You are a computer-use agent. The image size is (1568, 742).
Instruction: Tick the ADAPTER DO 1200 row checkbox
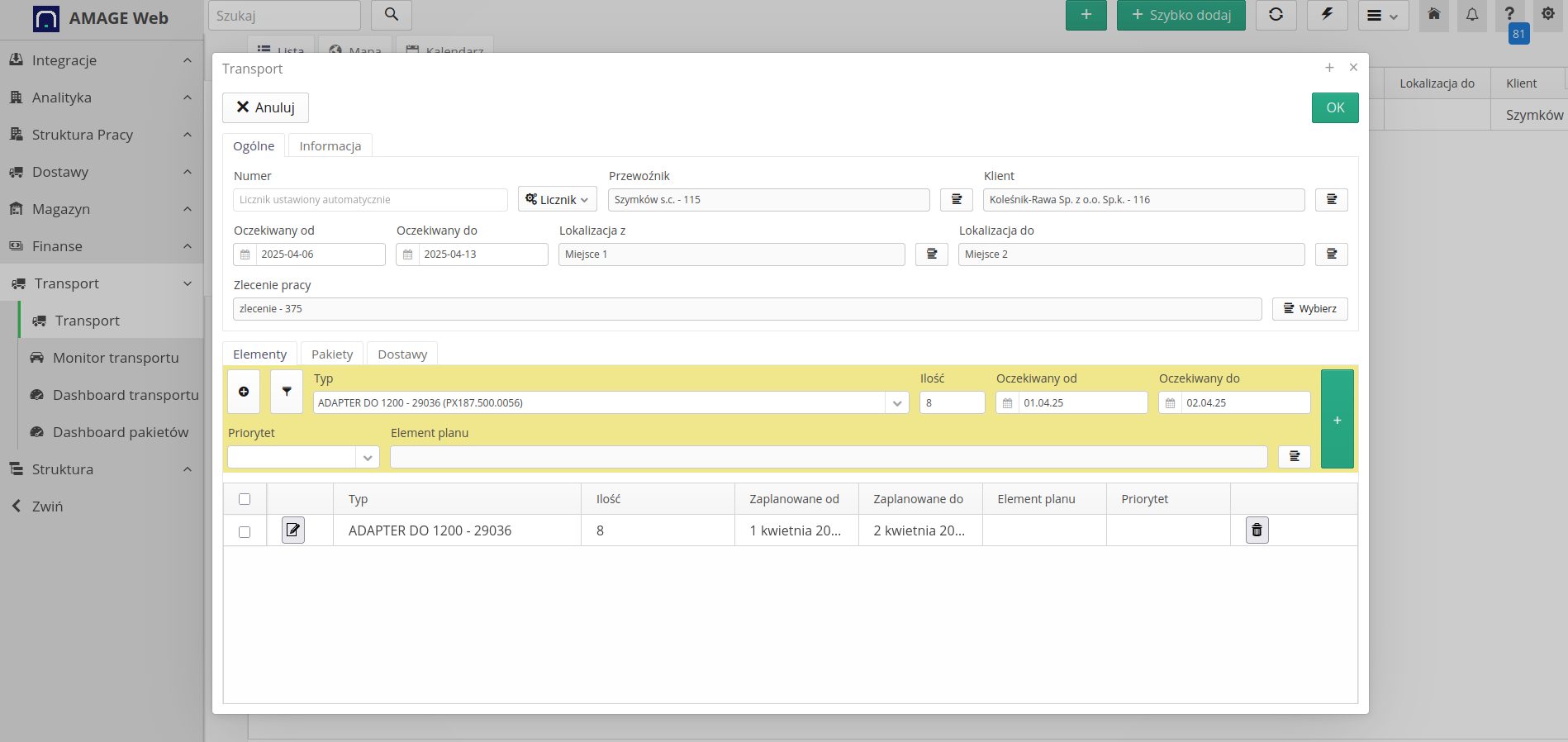[245, 532]
